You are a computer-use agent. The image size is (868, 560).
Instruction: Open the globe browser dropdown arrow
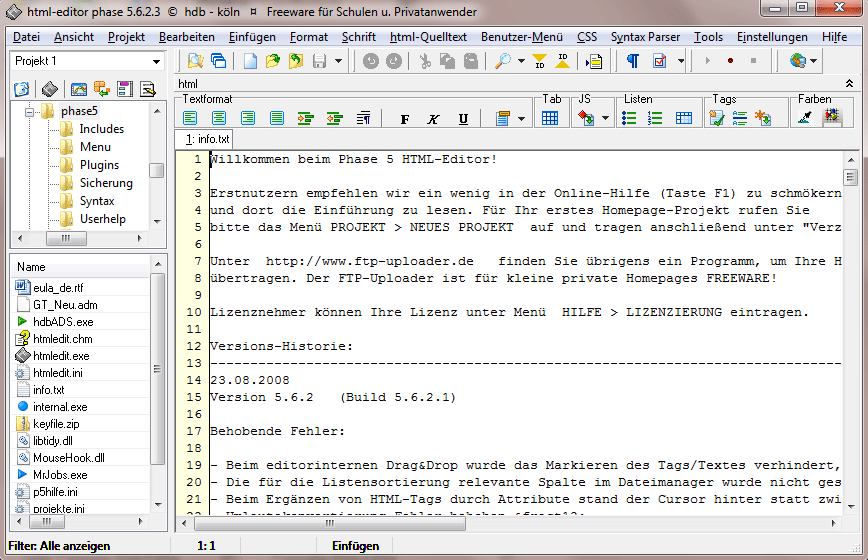pyautogui.click(x=813, y=61)
